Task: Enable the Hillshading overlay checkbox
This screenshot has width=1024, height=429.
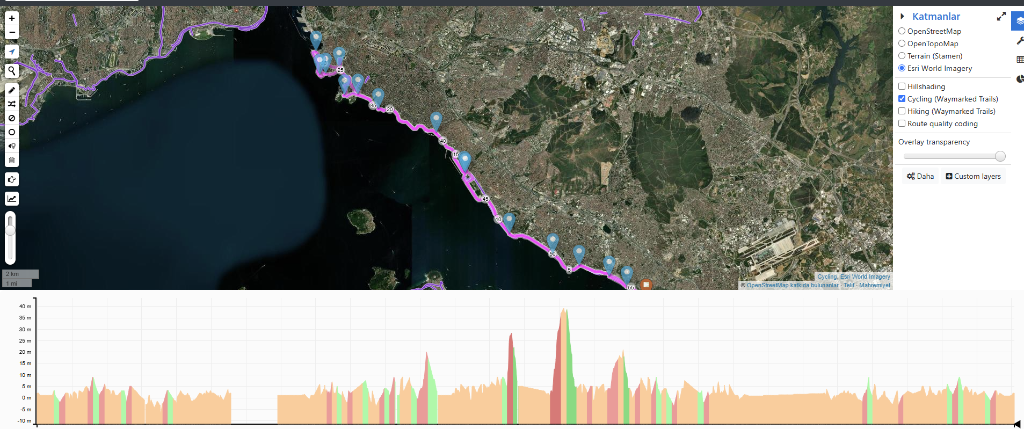Action: click(902, 86)
